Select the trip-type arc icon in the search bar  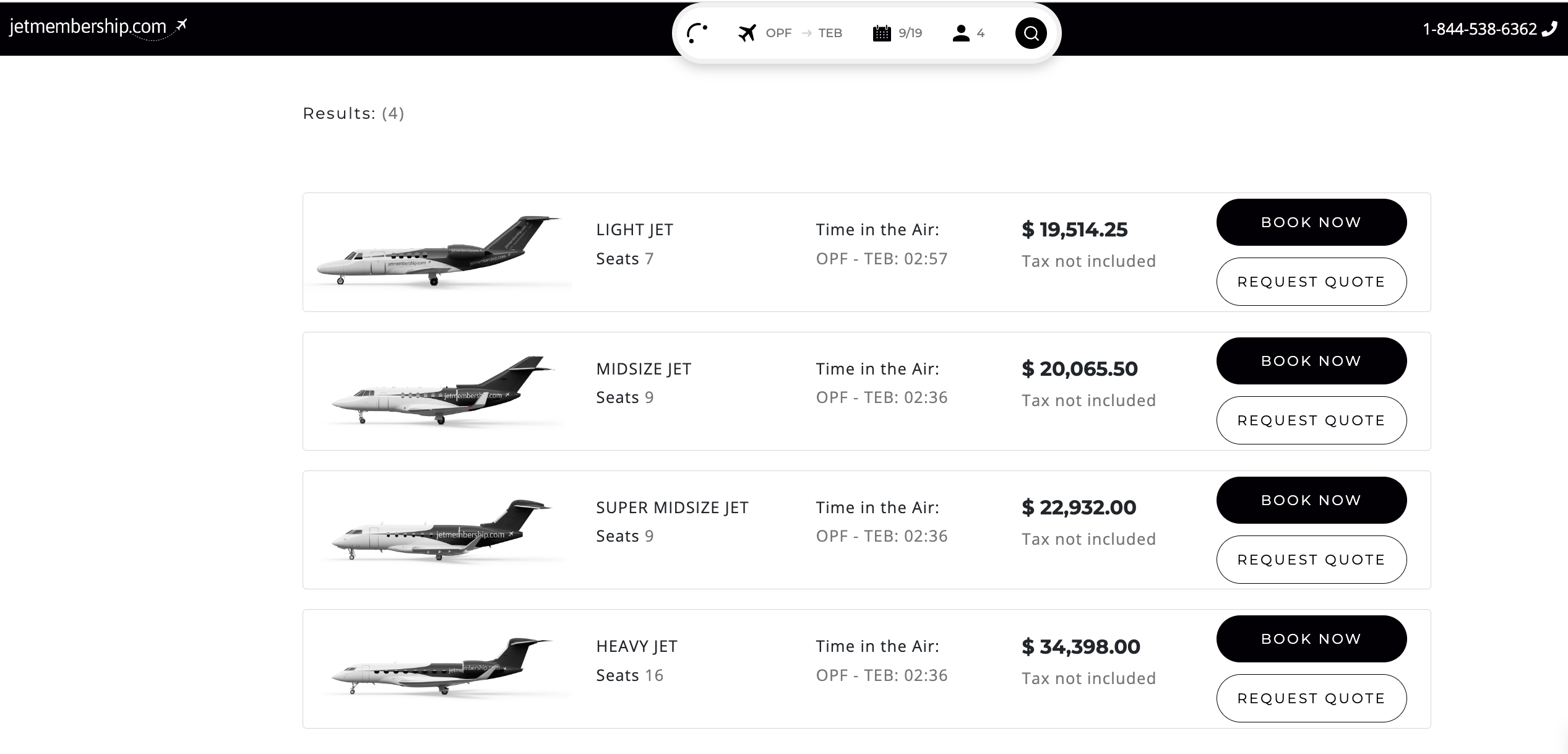(x=696, y=33)
